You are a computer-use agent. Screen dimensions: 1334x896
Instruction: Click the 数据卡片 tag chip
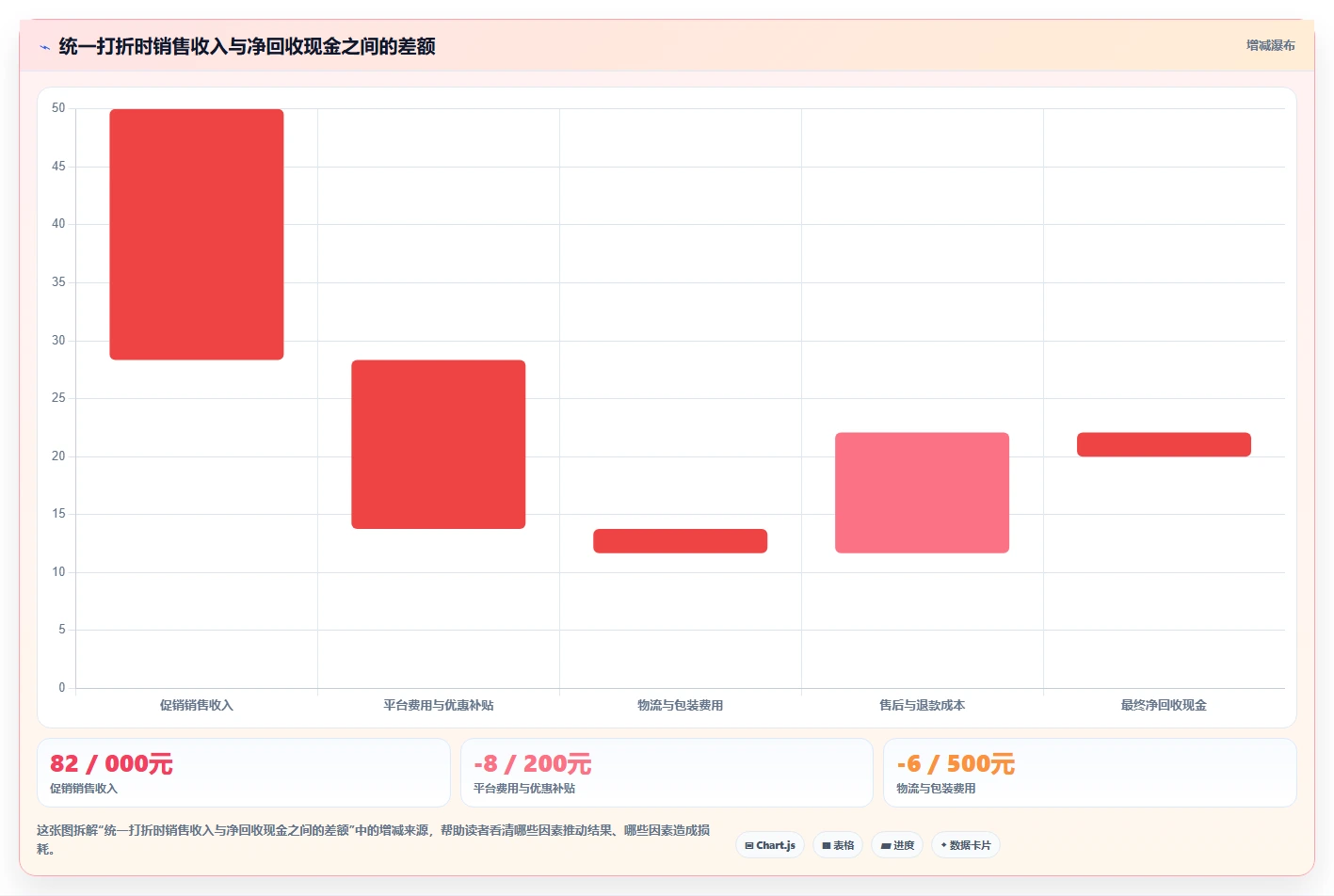[966, 845]
